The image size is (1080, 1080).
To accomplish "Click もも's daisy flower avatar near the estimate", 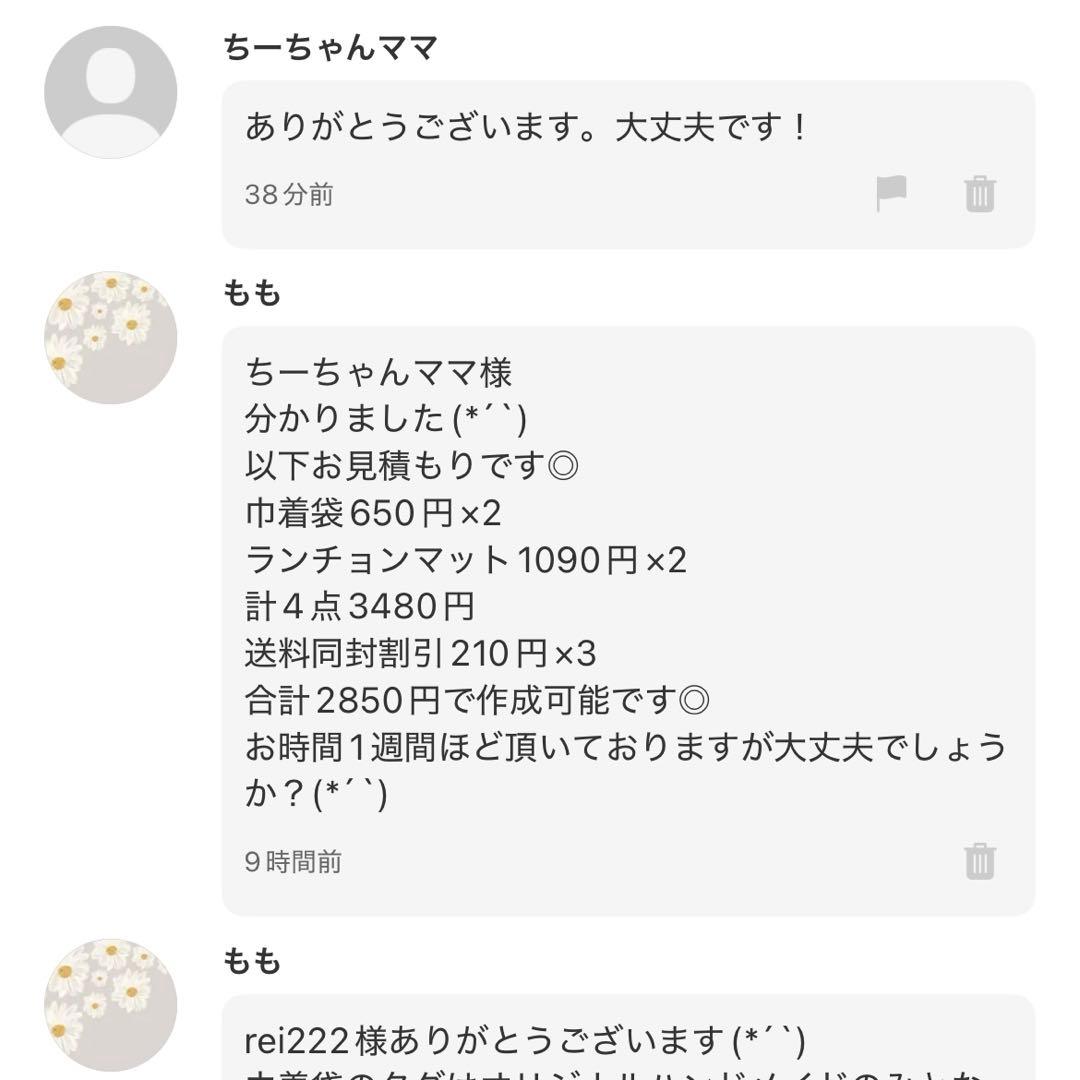I will click(110, 335).
